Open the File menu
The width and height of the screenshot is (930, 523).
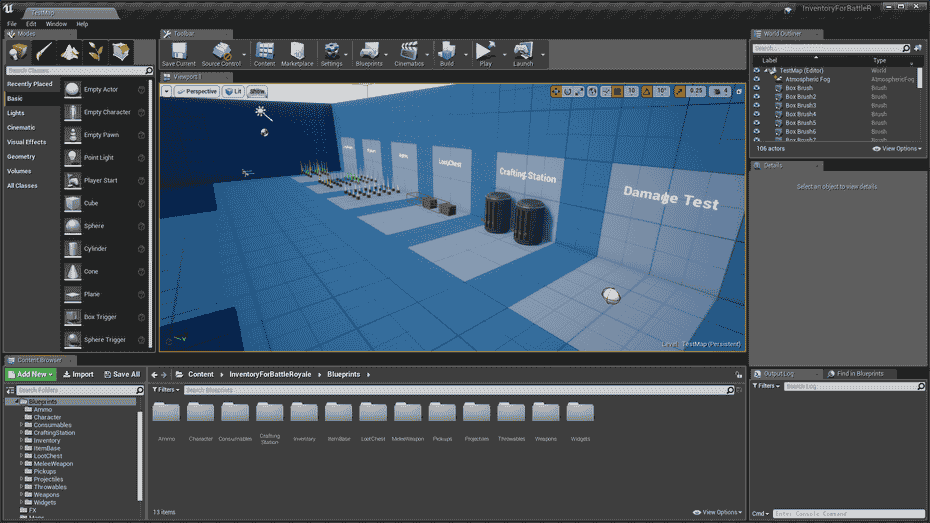click(12, 24)
